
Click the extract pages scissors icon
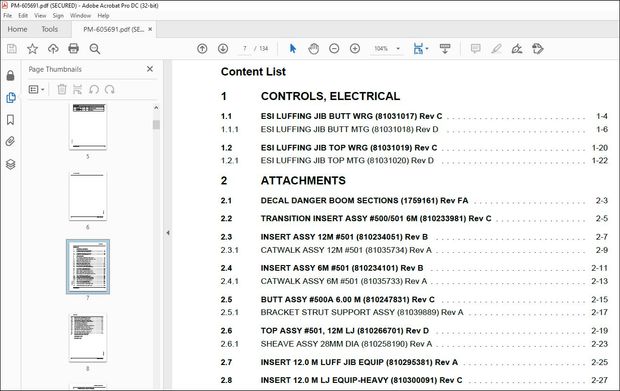point(78,89)
